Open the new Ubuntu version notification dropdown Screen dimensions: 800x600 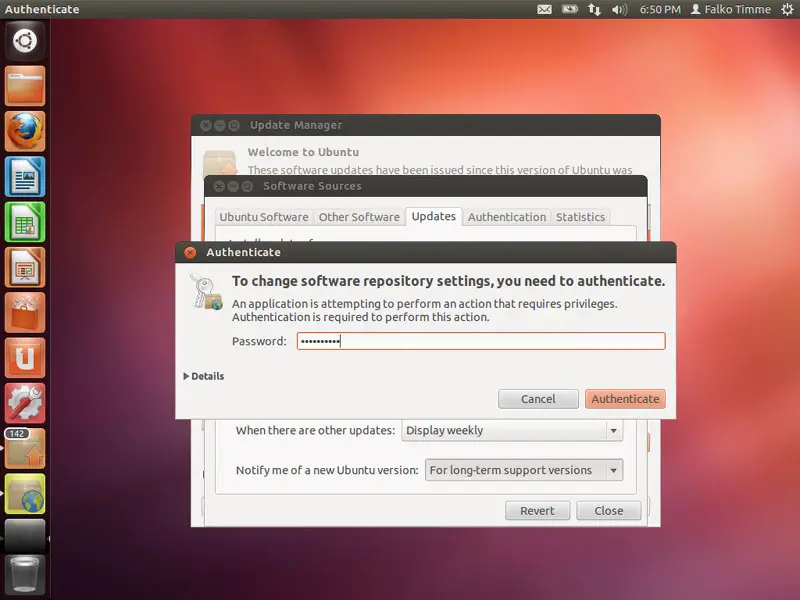pos(524,470)
